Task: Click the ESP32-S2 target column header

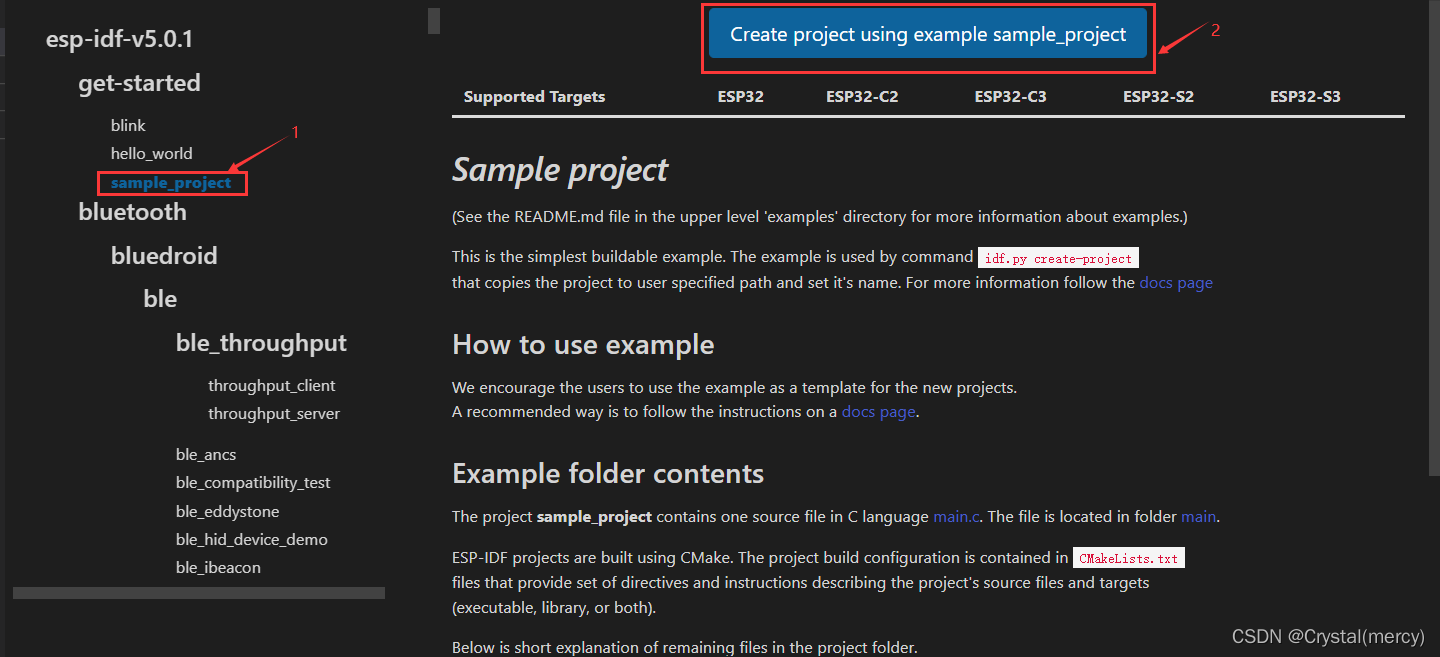Action: [x=1158, y=97]
